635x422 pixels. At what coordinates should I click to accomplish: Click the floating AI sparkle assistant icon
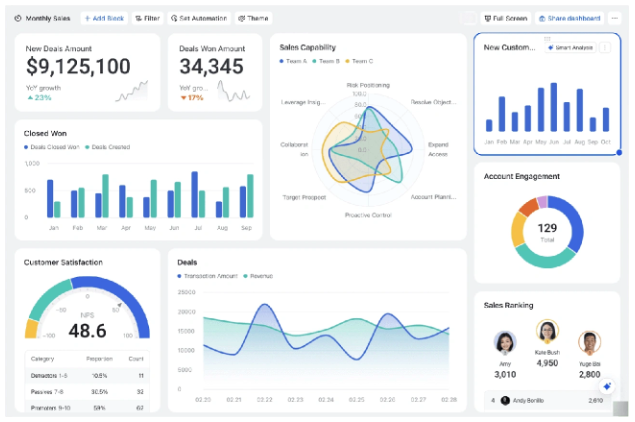pyautogui.click(x=606, y=386)
